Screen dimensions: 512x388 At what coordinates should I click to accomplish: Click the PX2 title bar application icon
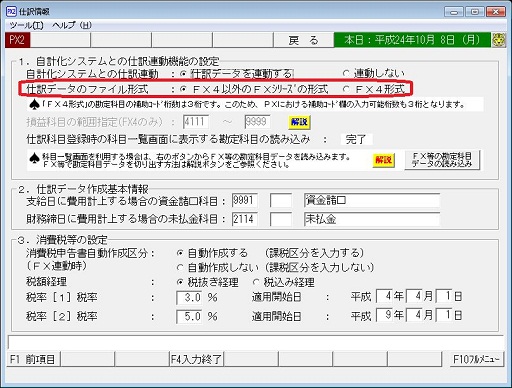[11, 11]
